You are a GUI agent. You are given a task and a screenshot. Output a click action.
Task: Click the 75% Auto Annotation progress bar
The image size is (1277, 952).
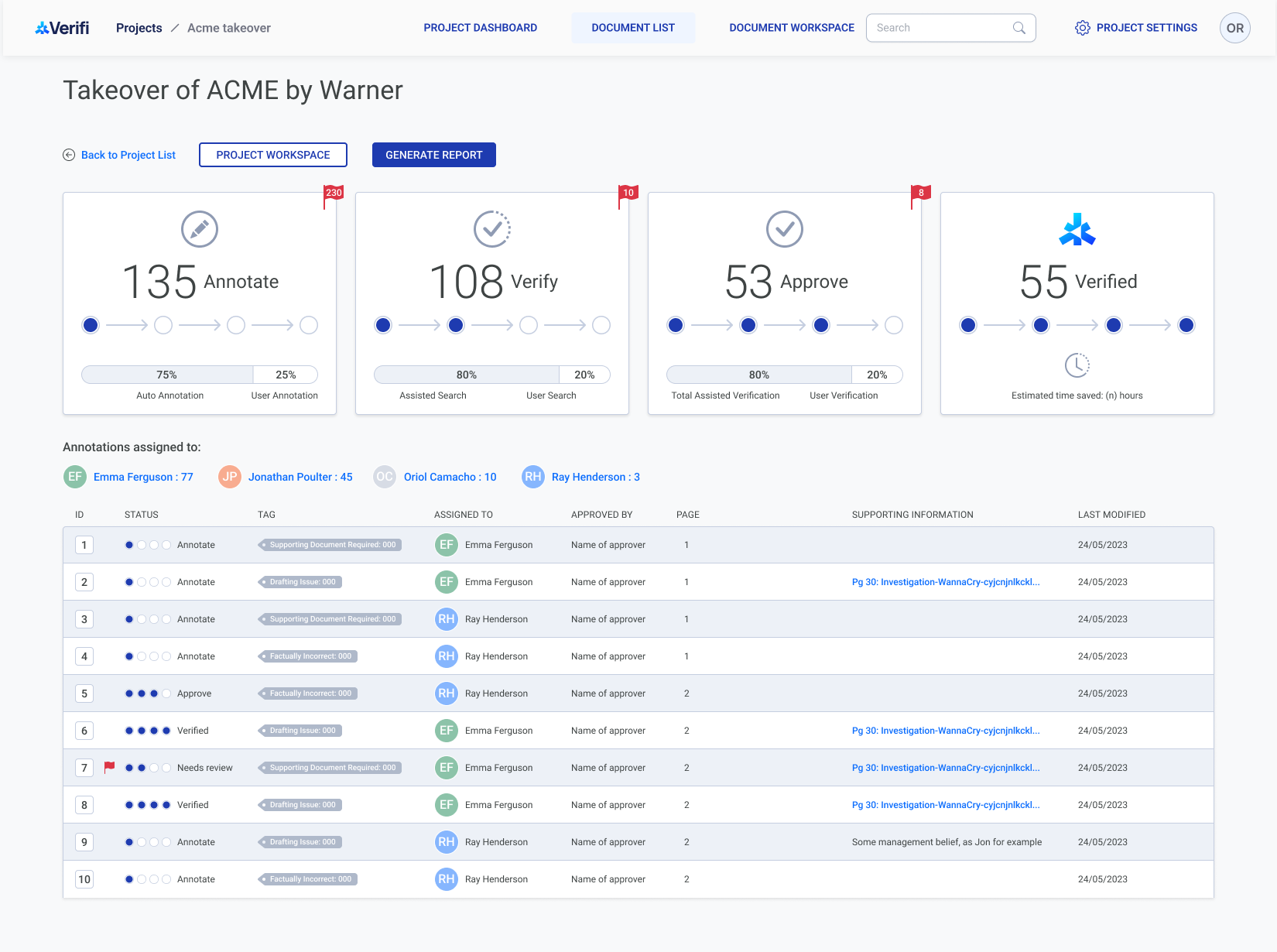[167, 375]
